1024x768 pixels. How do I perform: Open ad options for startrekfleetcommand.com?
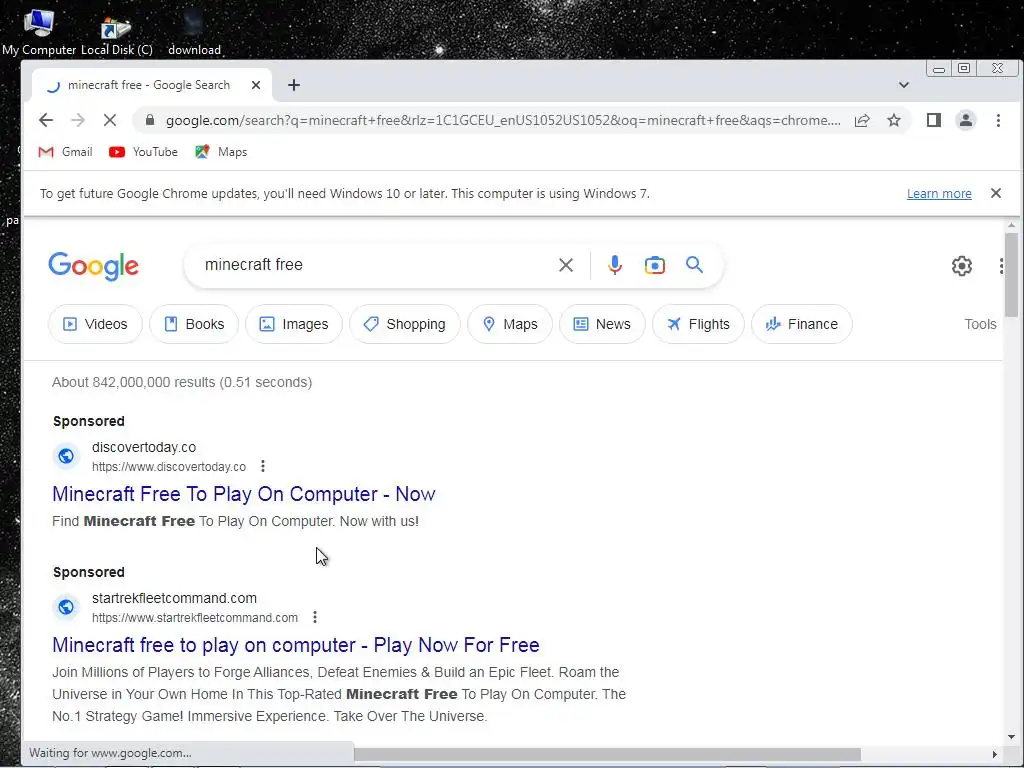315,617
